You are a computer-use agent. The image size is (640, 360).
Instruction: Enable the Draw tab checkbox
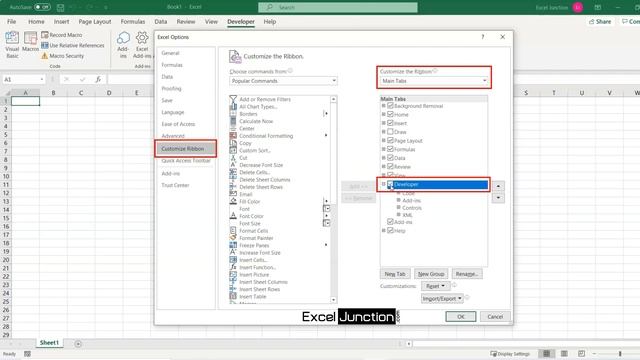pyautogui.click(x=390, y=131)
